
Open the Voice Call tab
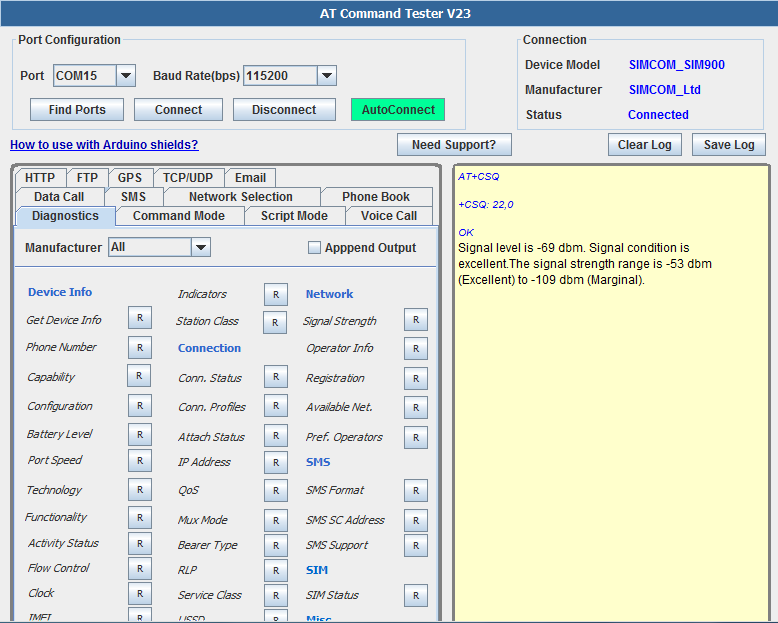(x=389, y=216)
